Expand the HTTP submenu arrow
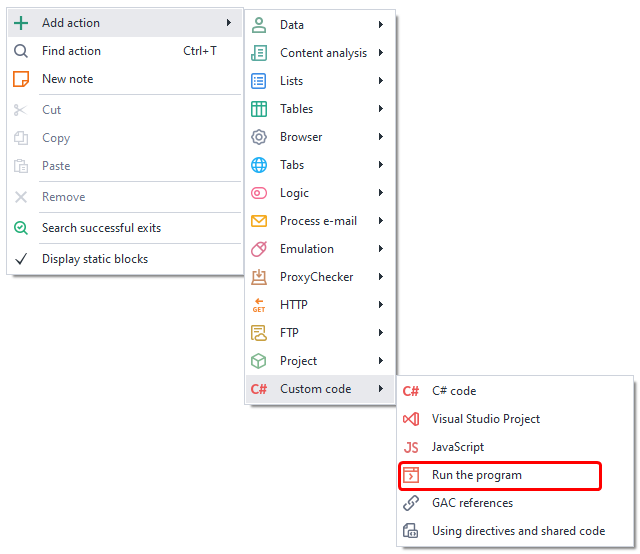640x554 pixels. pyautogui.click(x=381, y=305)
